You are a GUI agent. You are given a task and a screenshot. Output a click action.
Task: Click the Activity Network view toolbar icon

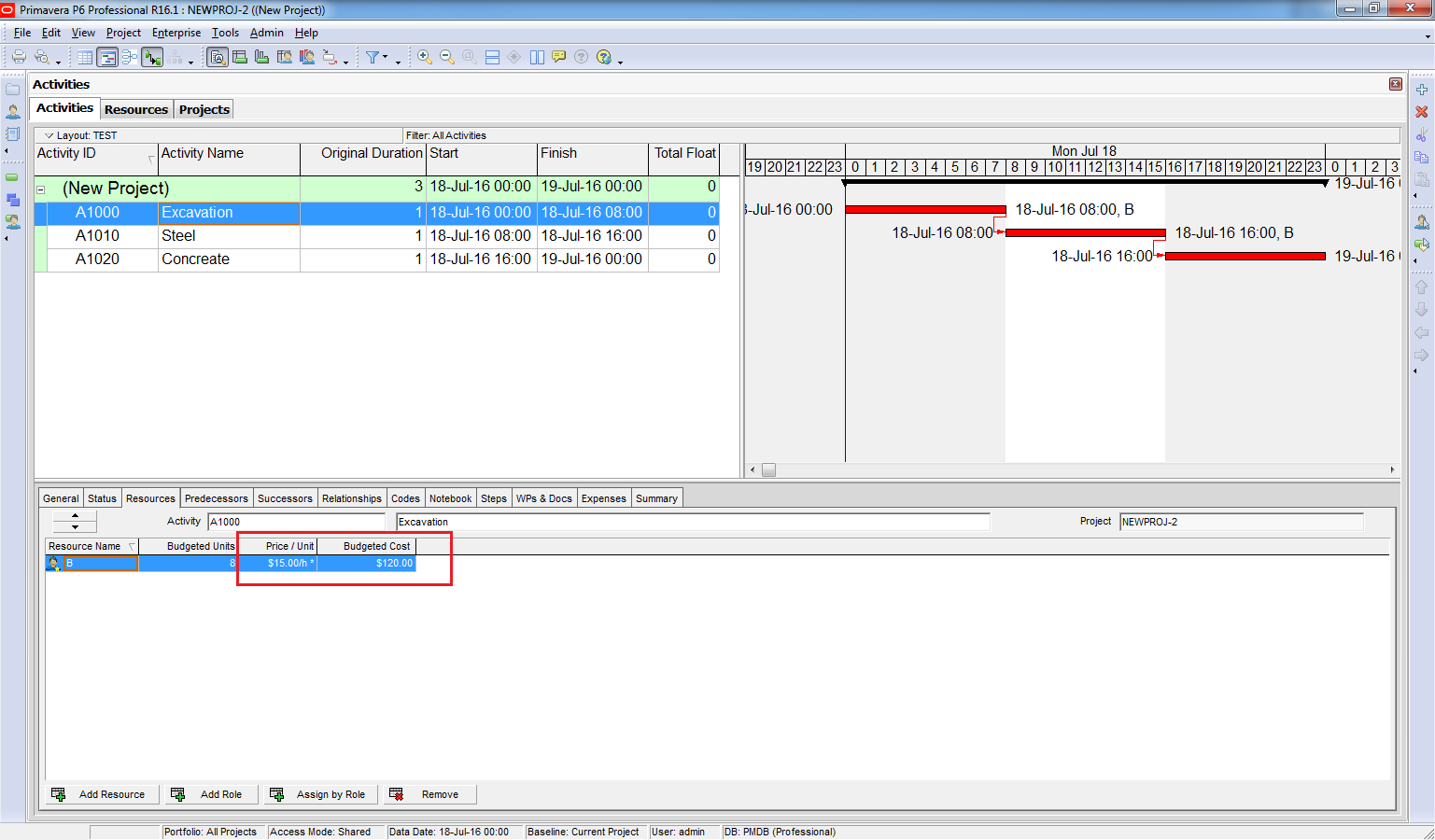click(x=130, y=58)
